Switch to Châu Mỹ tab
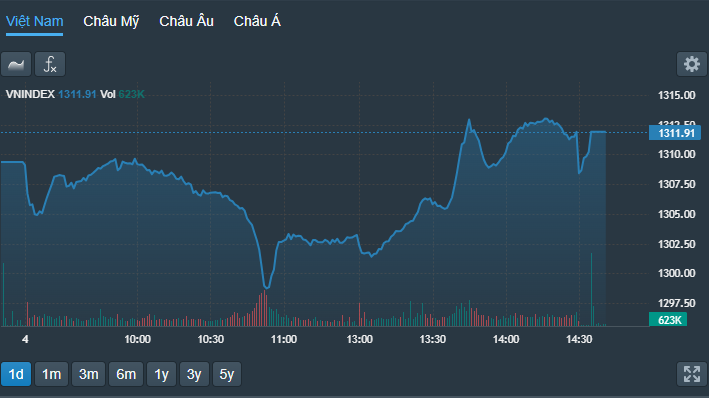Image resolution: width=709 pixels, height=398 pixels. [x=111, y=21]
